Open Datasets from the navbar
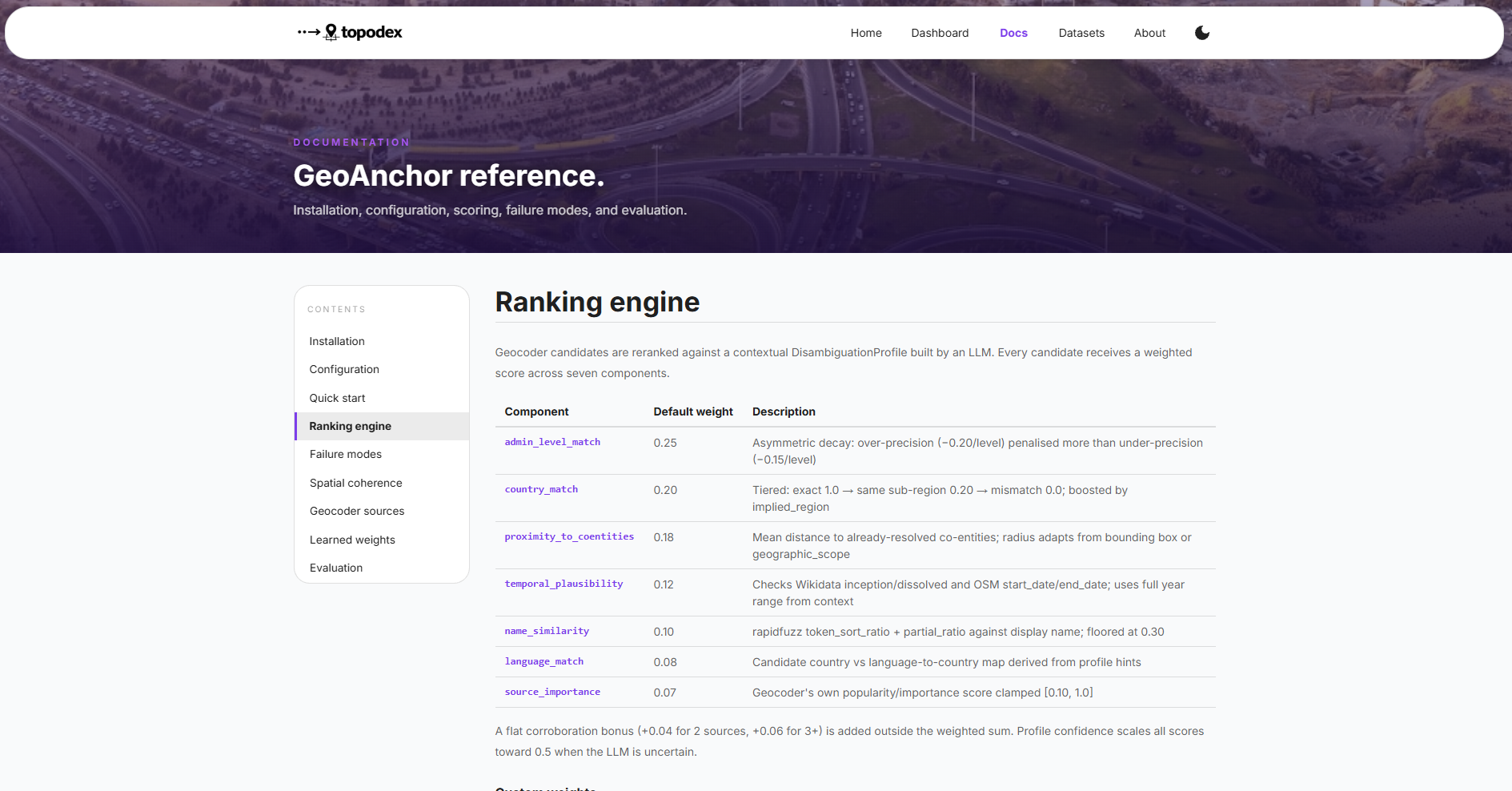The height and width of the screenshot is (791, 1512). (1081, 33)
